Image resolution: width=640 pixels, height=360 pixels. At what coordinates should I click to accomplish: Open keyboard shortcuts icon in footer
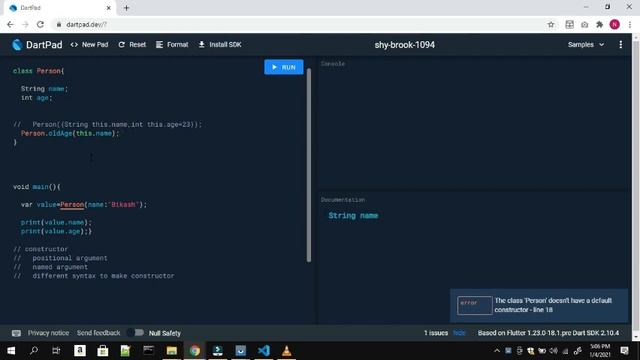point(16,333)
